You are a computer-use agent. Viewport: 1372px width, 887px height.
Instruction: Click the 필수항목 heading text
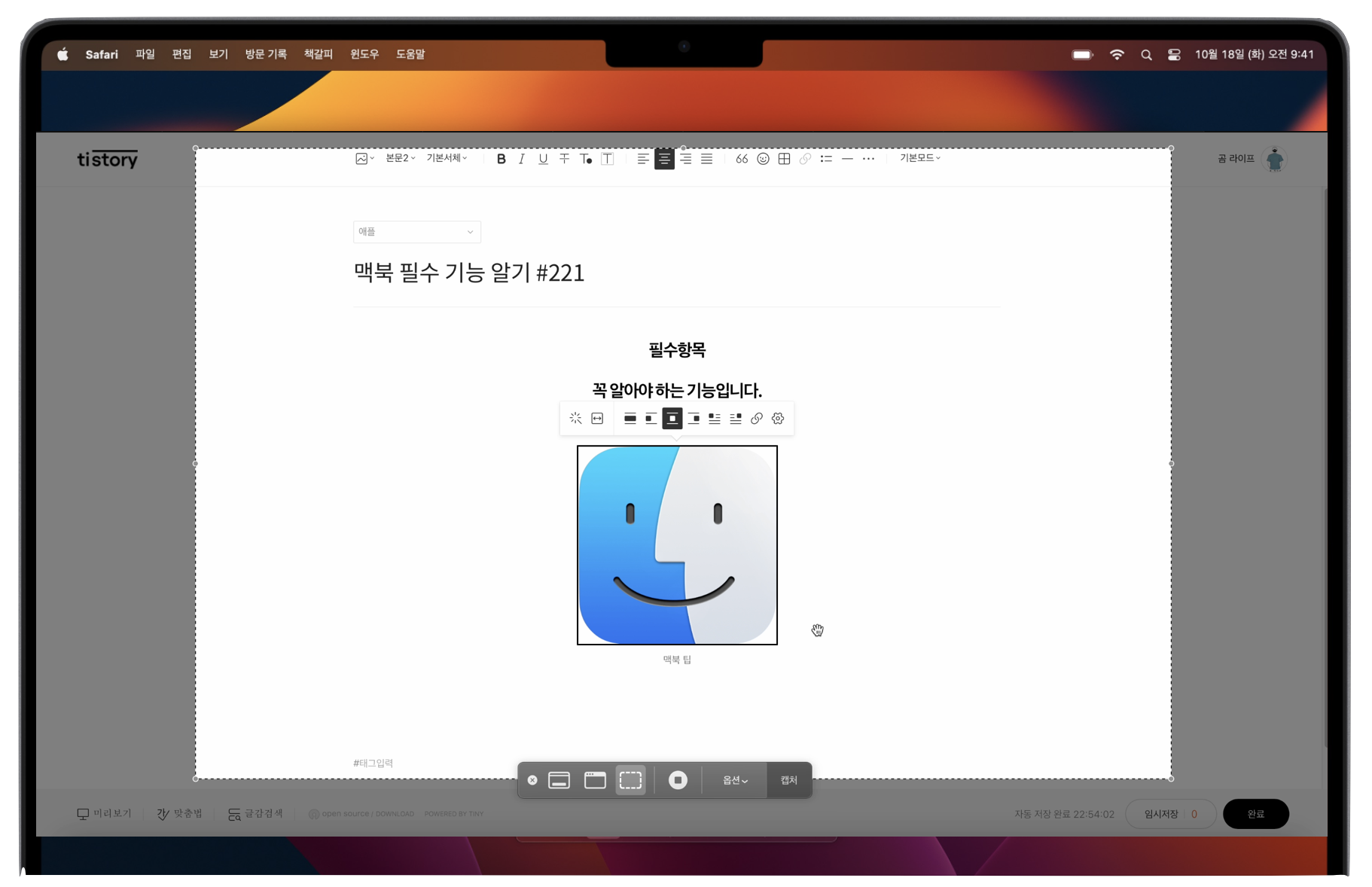[677, 350]
